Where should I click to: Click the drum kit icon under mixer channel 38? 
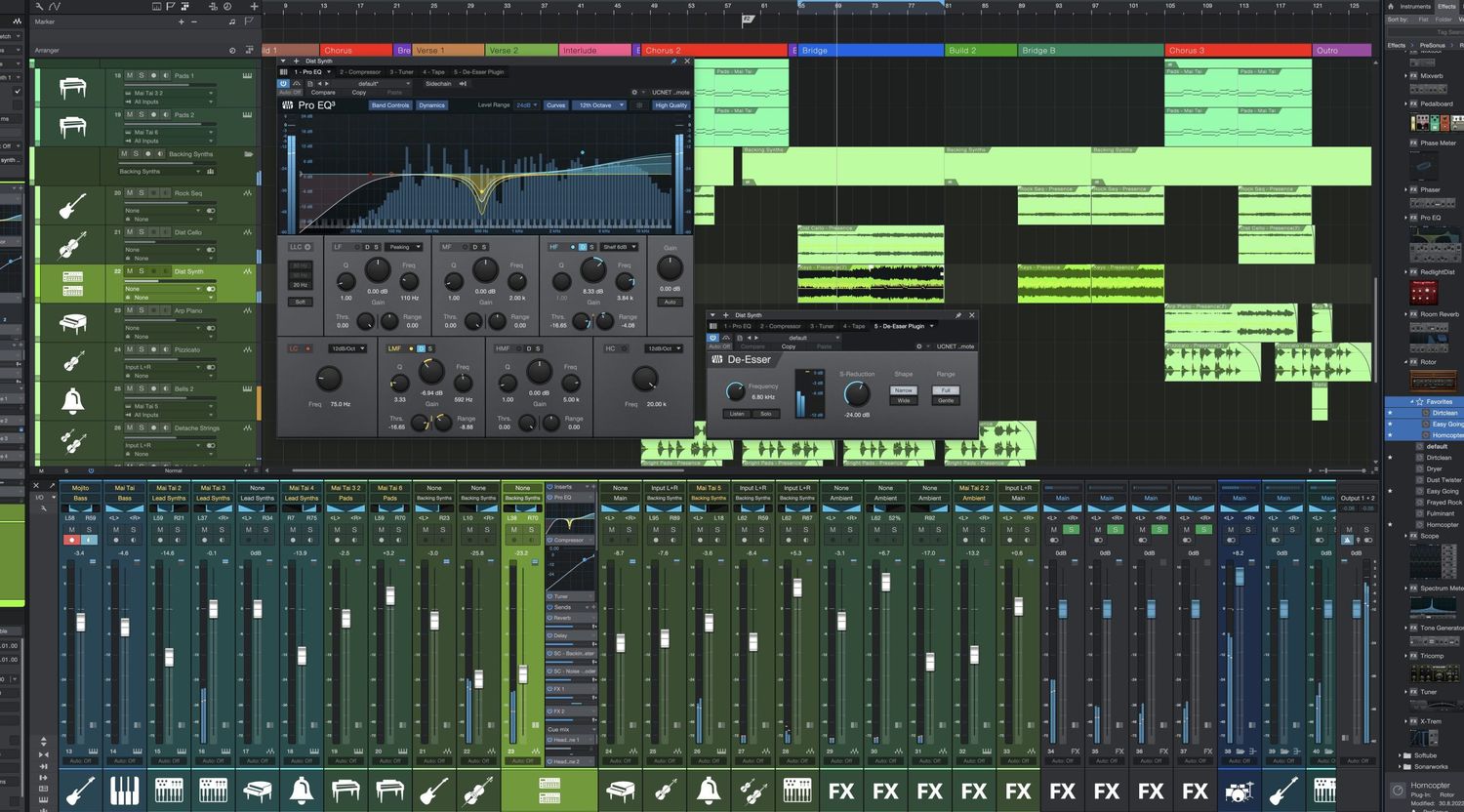(1240, 791)
